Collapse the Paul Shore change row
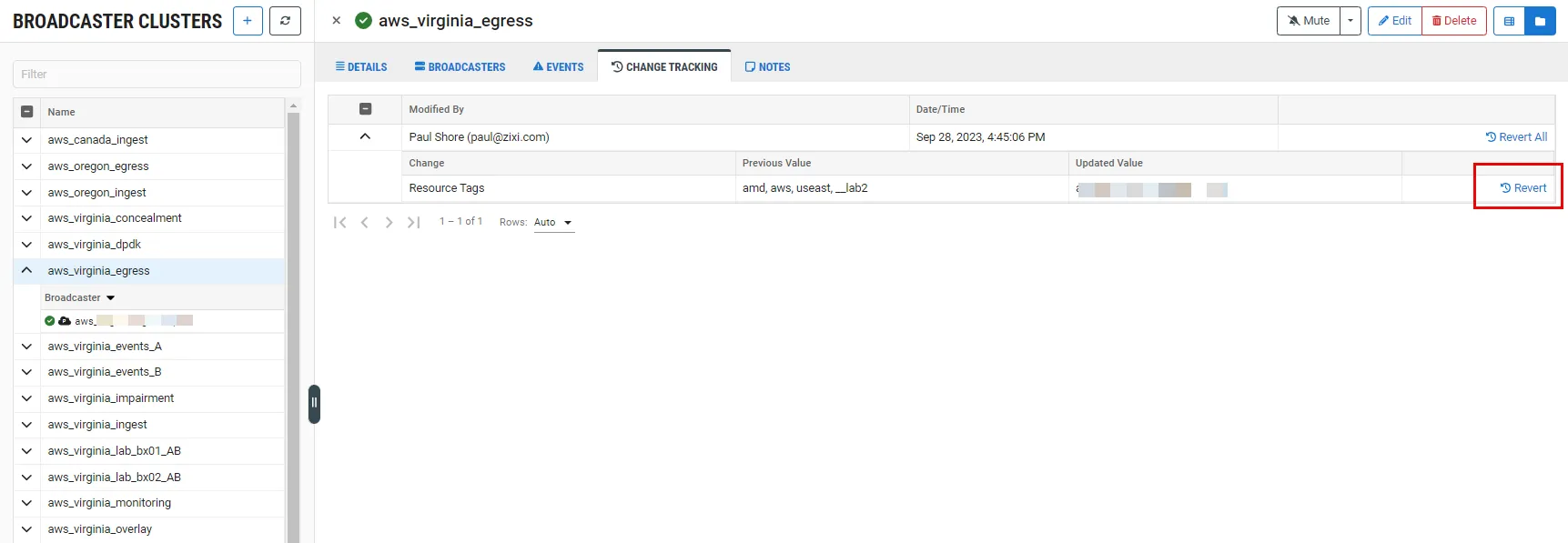This screenshot has height=543, width=1568. (x=365, y=137)
